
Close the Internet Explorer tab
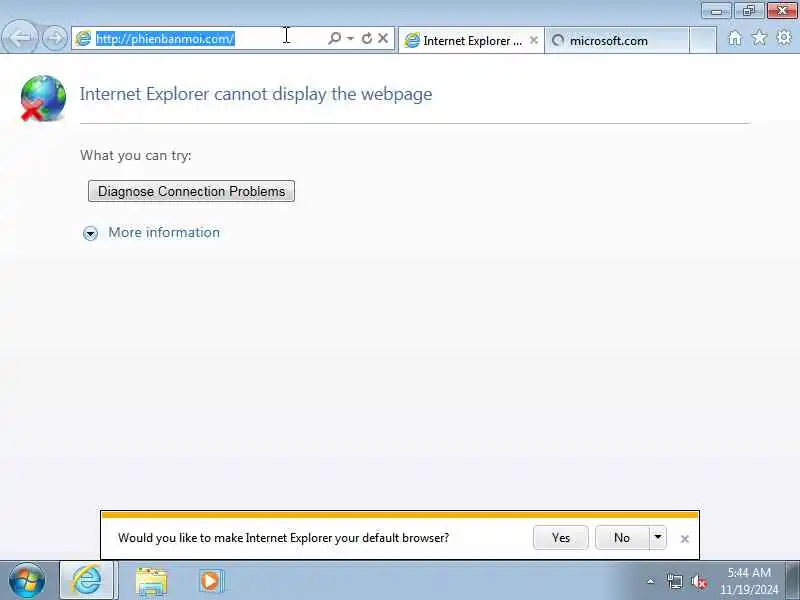534,40
